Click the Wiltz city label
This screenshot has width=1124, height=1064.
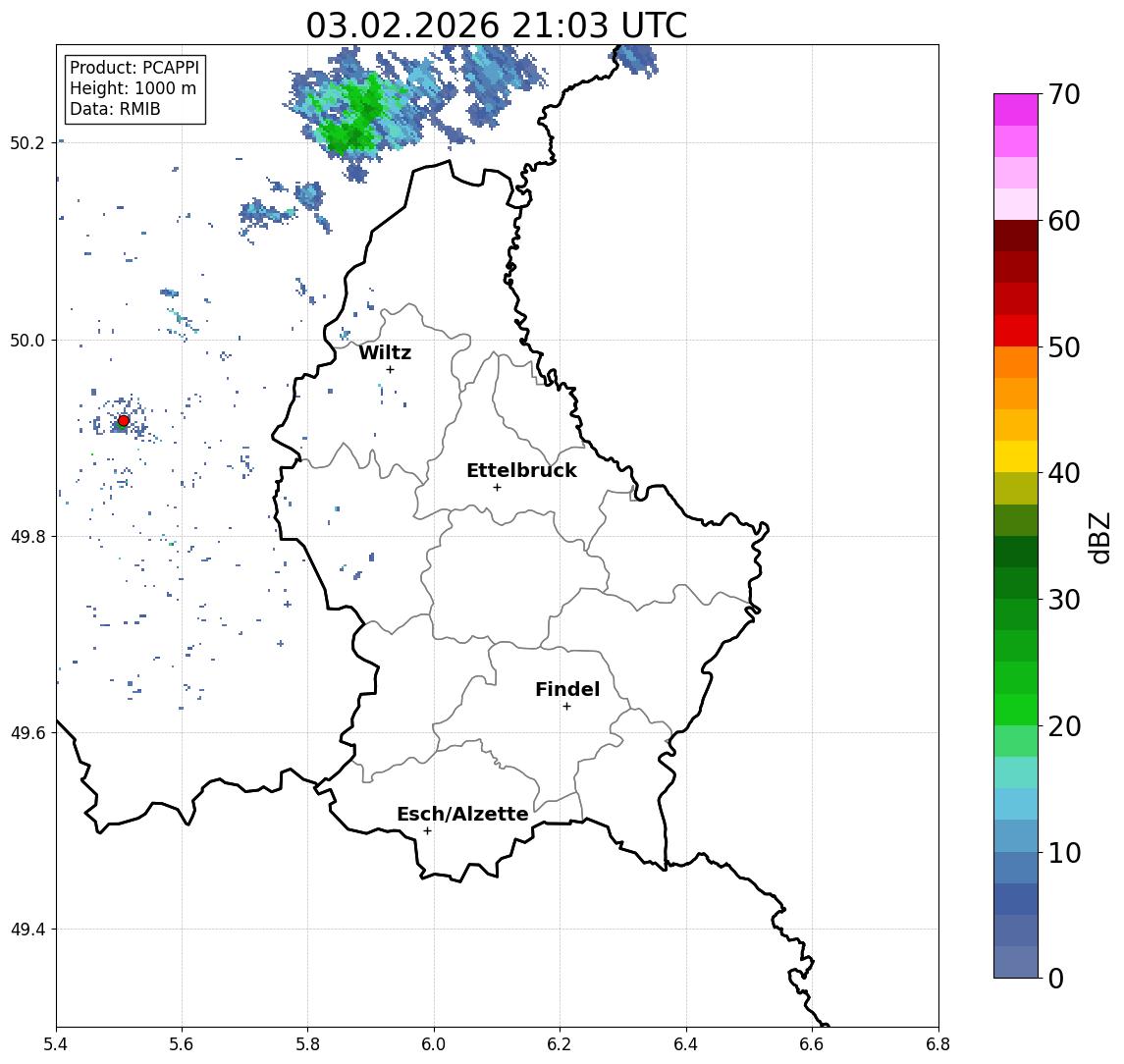(385, 352)
